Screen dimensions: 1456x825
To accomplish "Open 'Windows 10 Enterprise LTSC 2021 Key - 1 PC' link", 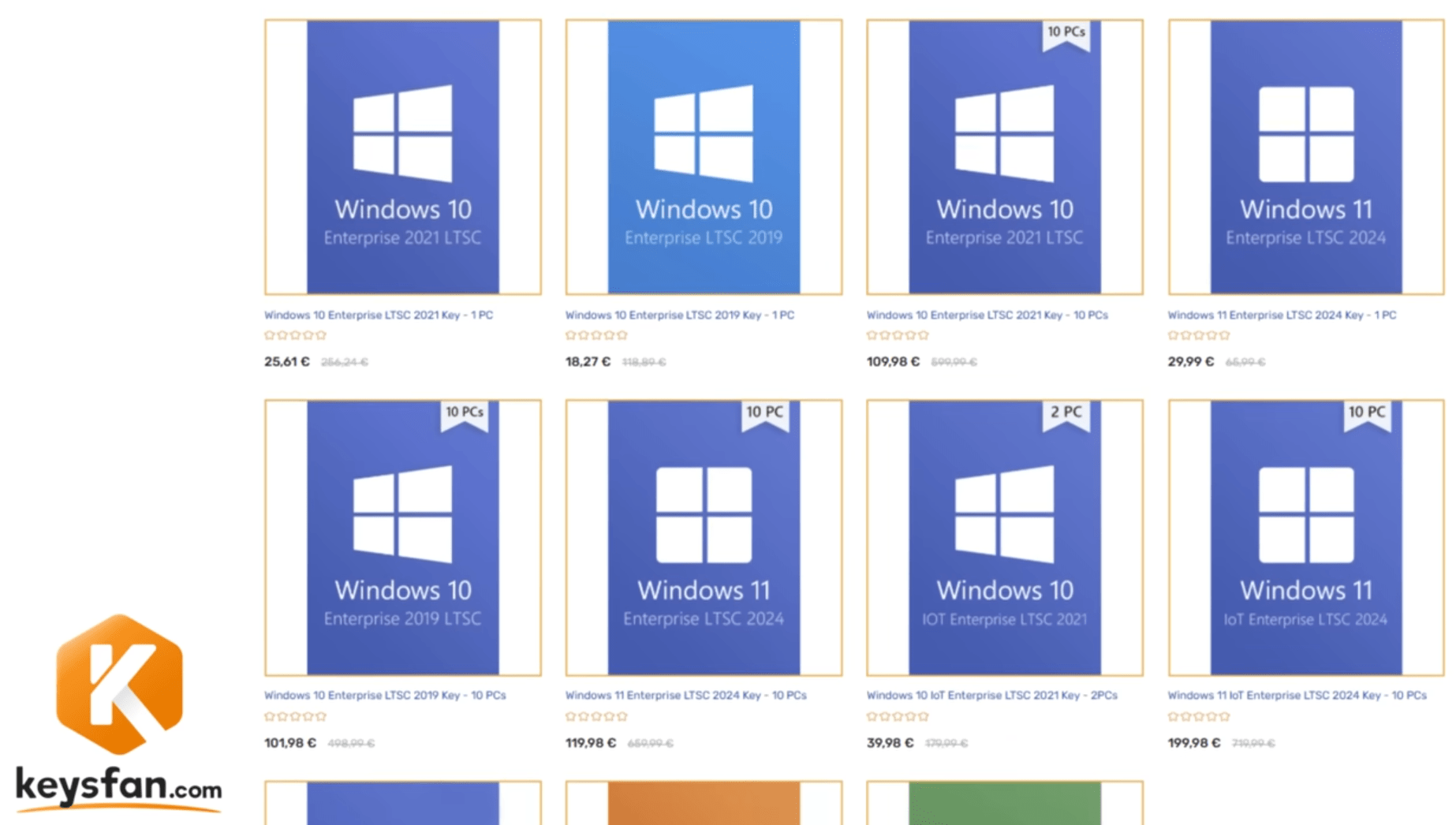I will pos(378,315).
